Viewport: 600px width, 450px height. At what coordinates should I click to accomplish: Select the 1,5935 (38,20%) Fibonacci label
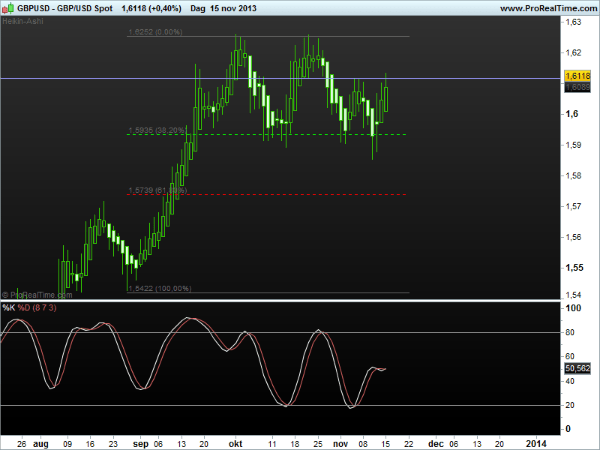pyautogui.click(x=158, y=130)
